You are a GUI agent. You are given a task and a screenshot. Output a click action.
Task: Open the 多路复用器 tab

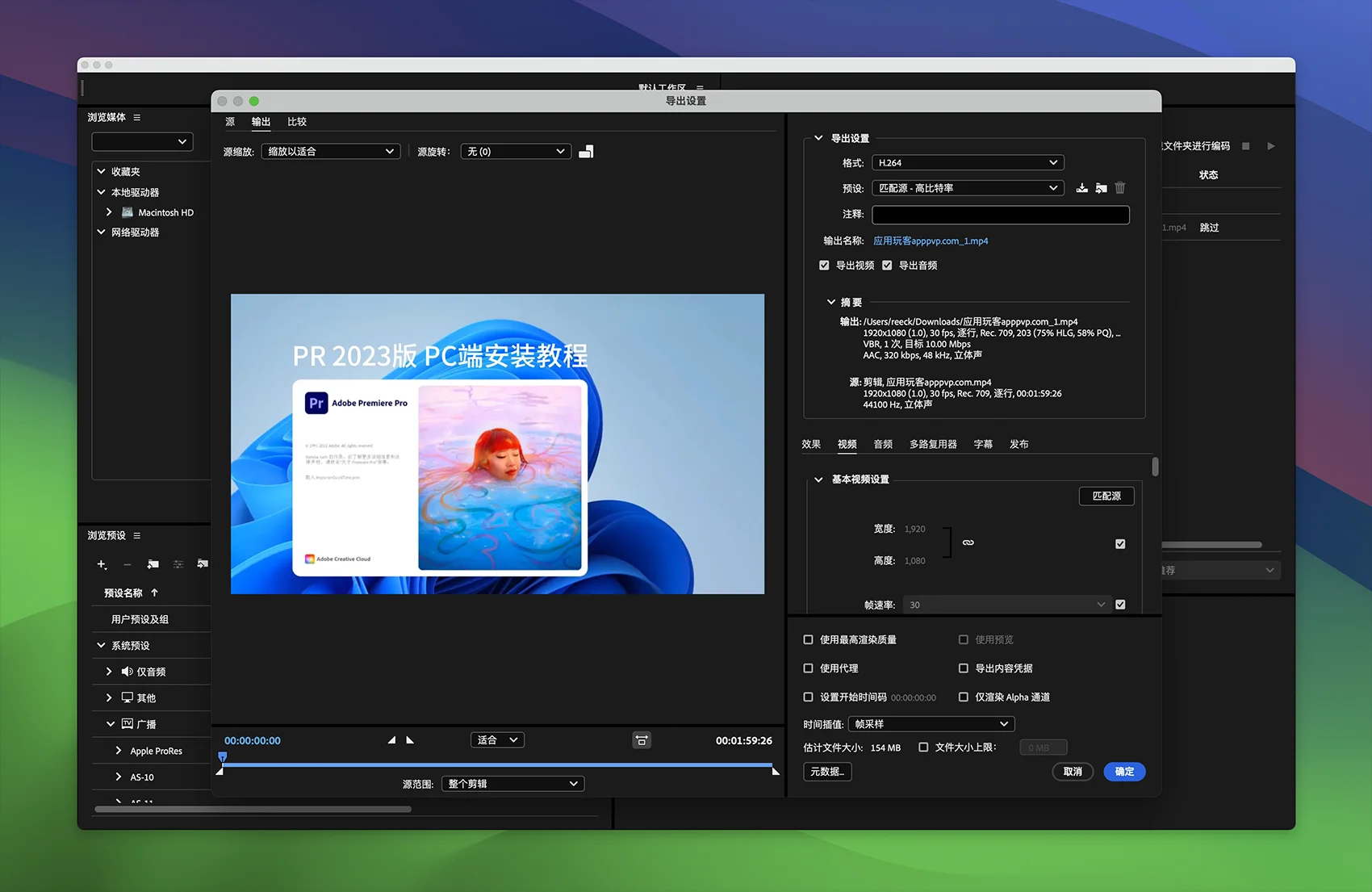[933, 444]
